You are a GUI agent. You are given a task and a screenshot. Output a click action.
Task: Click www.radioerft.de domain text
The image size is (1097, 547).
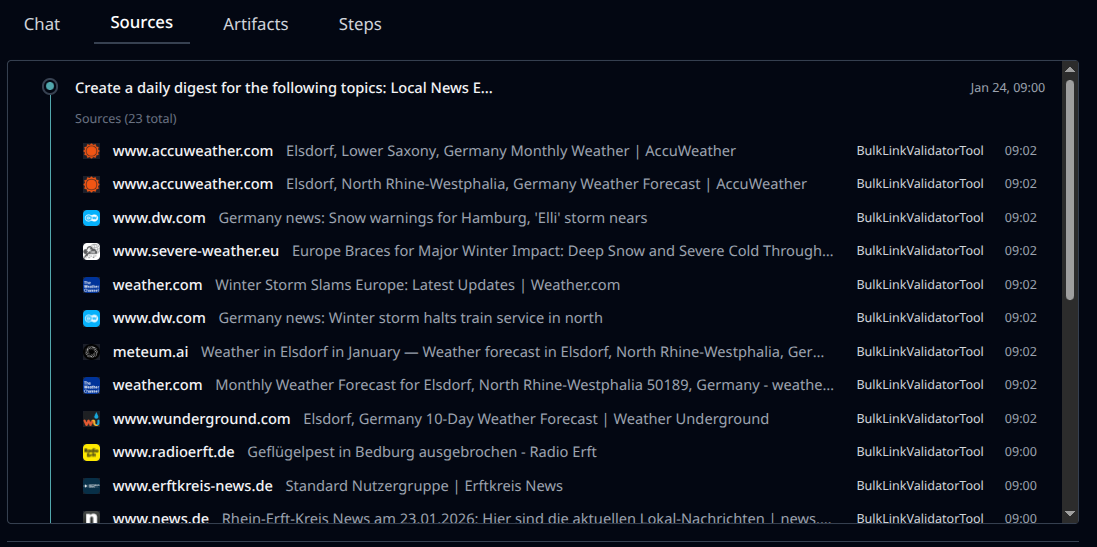coord(174,452)
